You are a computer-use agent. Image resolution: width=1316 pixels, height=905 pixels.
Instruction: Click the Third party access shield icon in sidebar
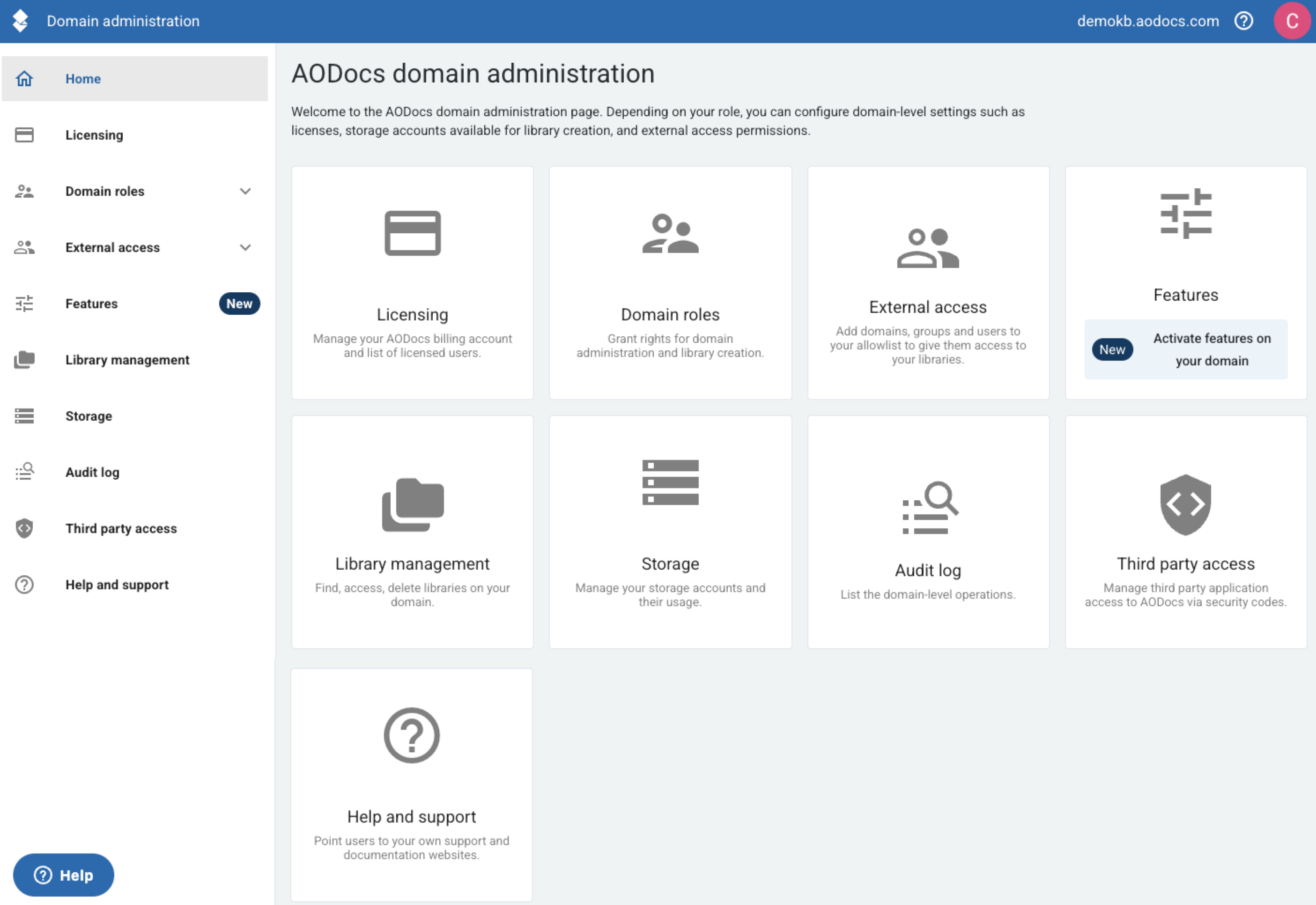click(x=24, y=528)
